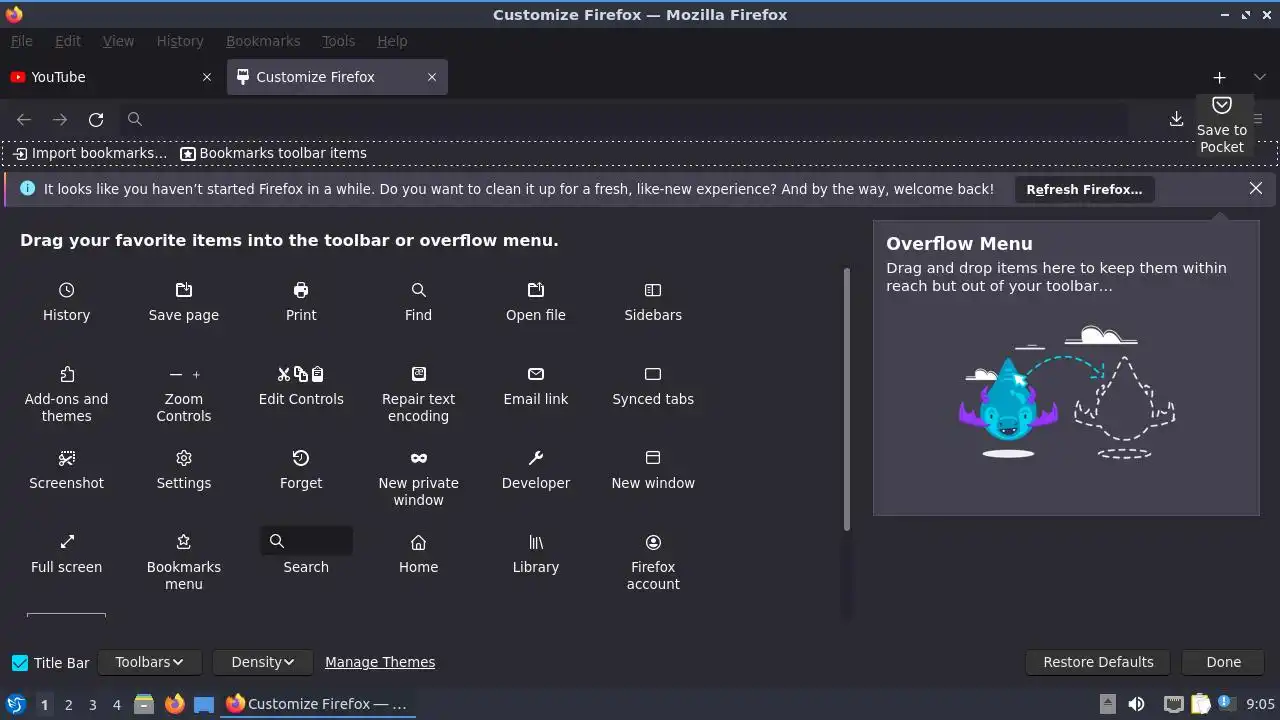Click the taskbar file manager icon
The image size is (1280, 720).
(144, 704)
